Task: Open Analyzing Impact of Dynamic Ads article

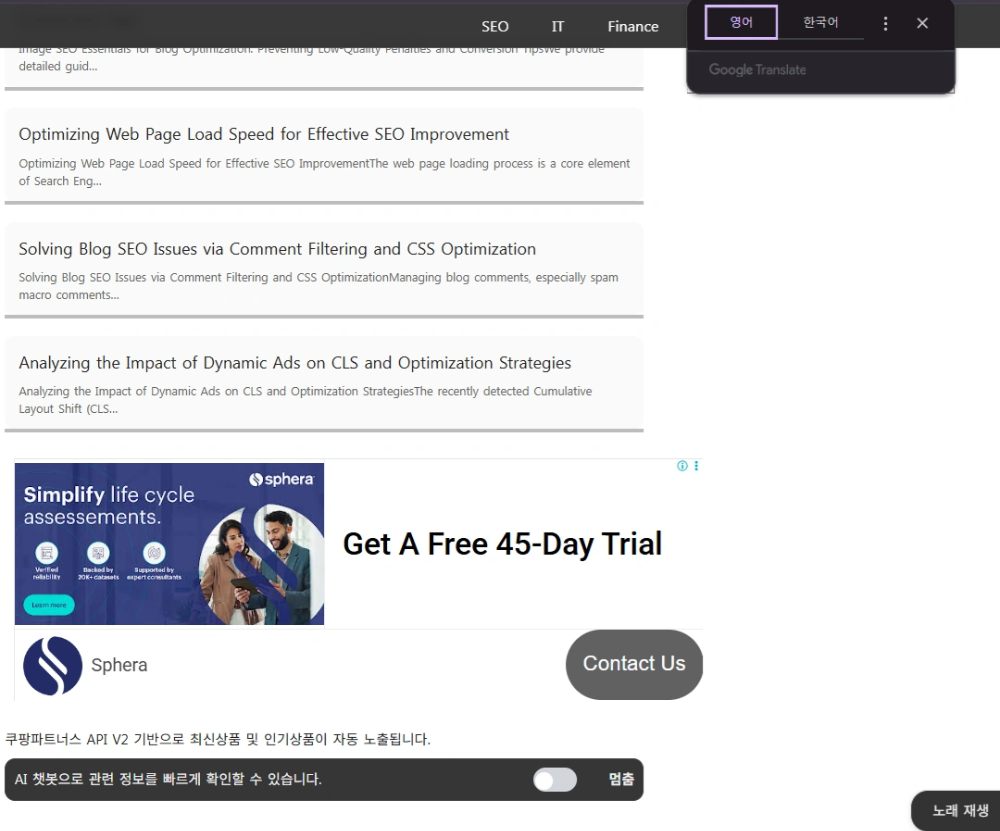Action: coord(295,363)
